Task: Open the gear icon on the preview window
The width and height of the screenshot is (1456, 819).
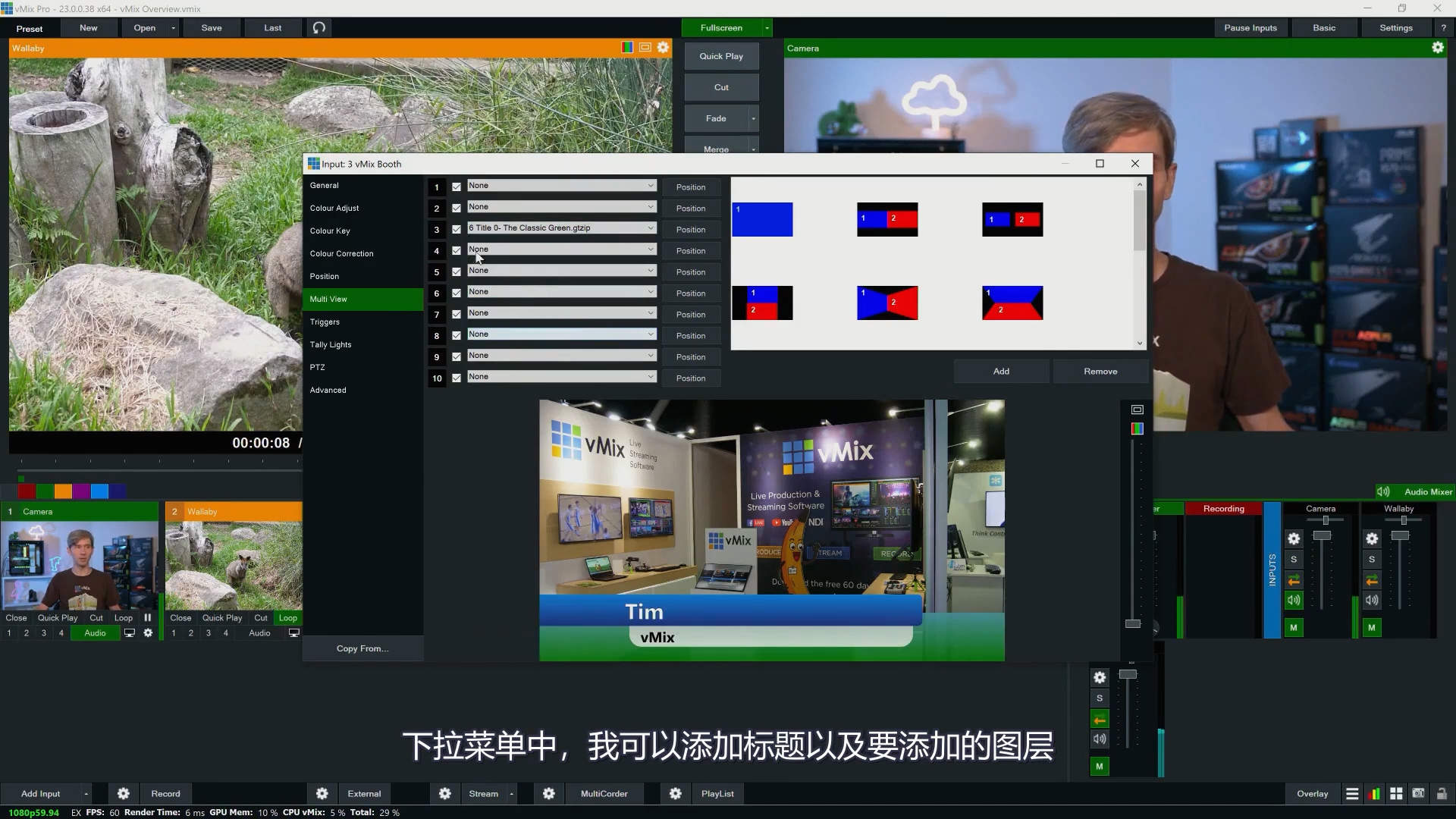Action: tap(663, 47)
